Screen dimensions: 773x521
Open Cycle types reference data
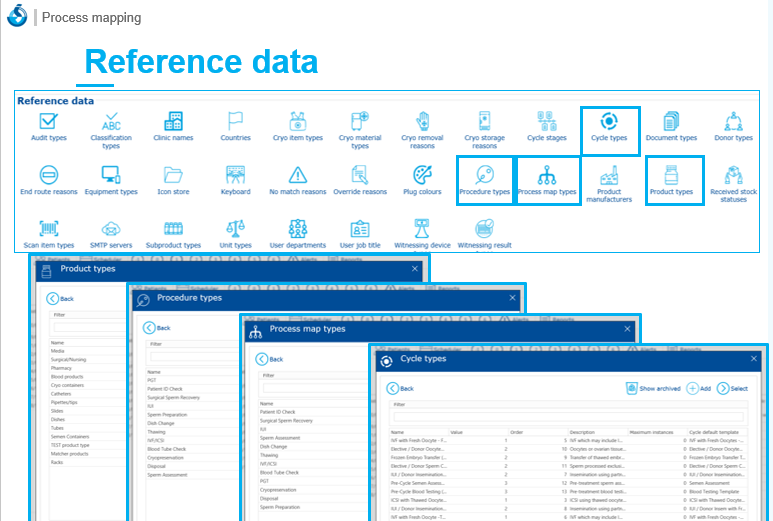click(609, 122)
